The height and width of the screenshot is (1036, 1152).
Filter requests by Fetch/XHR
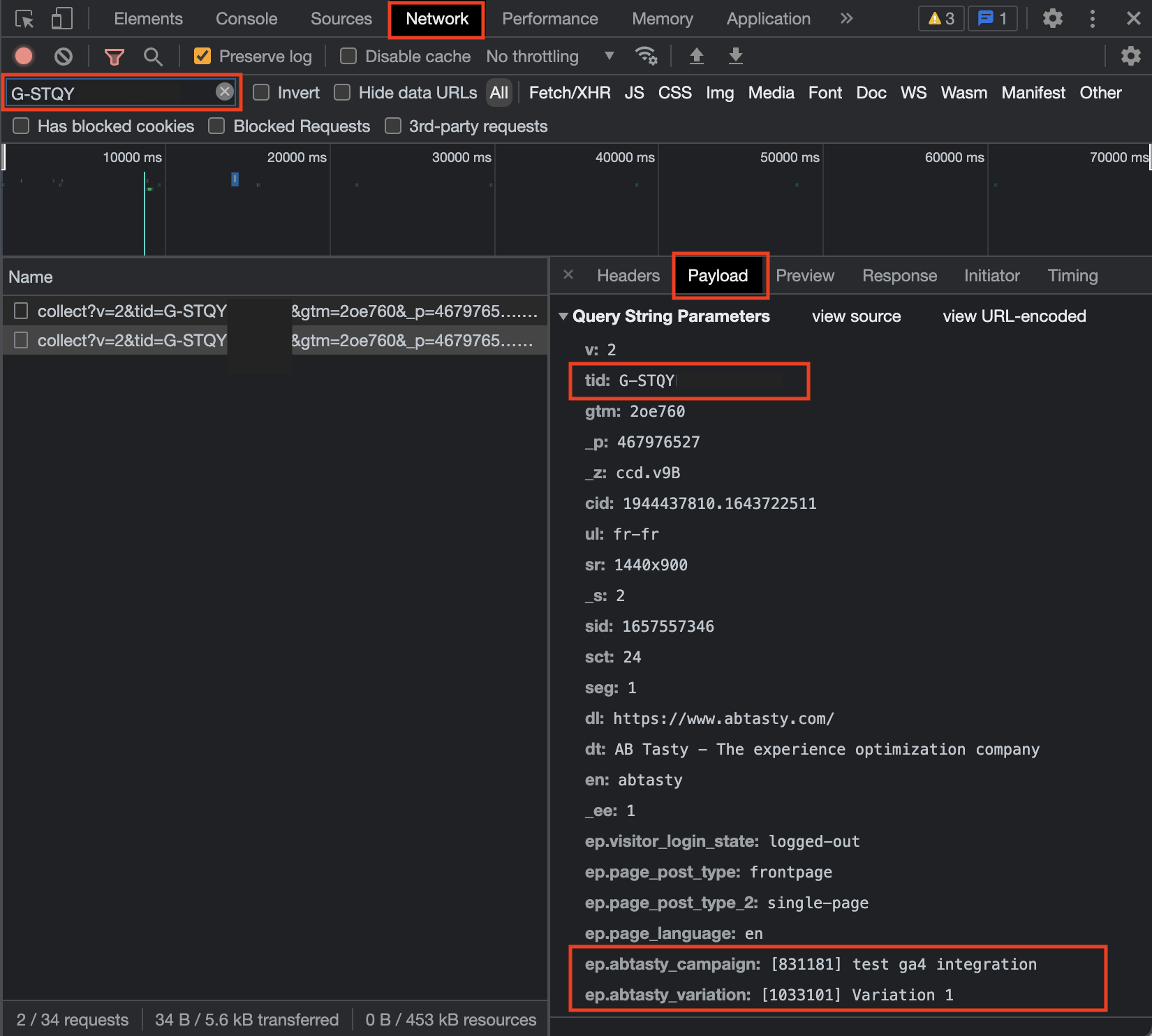(570, 93)
